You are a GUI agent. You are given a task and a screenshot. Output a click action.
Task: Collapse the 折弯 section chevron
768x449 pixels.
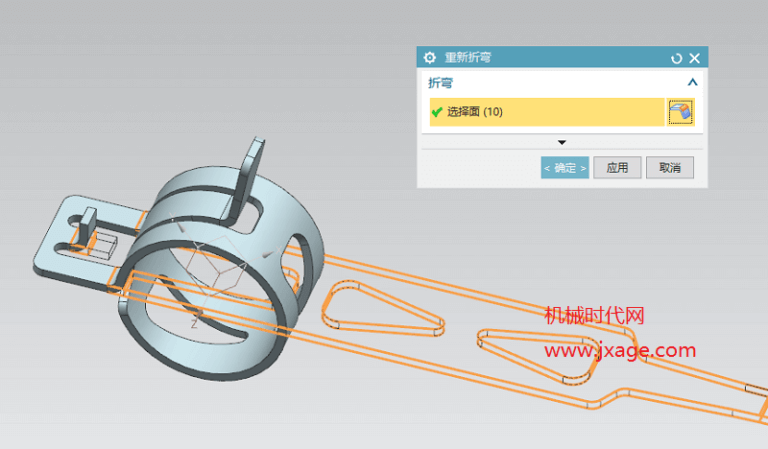692,82
